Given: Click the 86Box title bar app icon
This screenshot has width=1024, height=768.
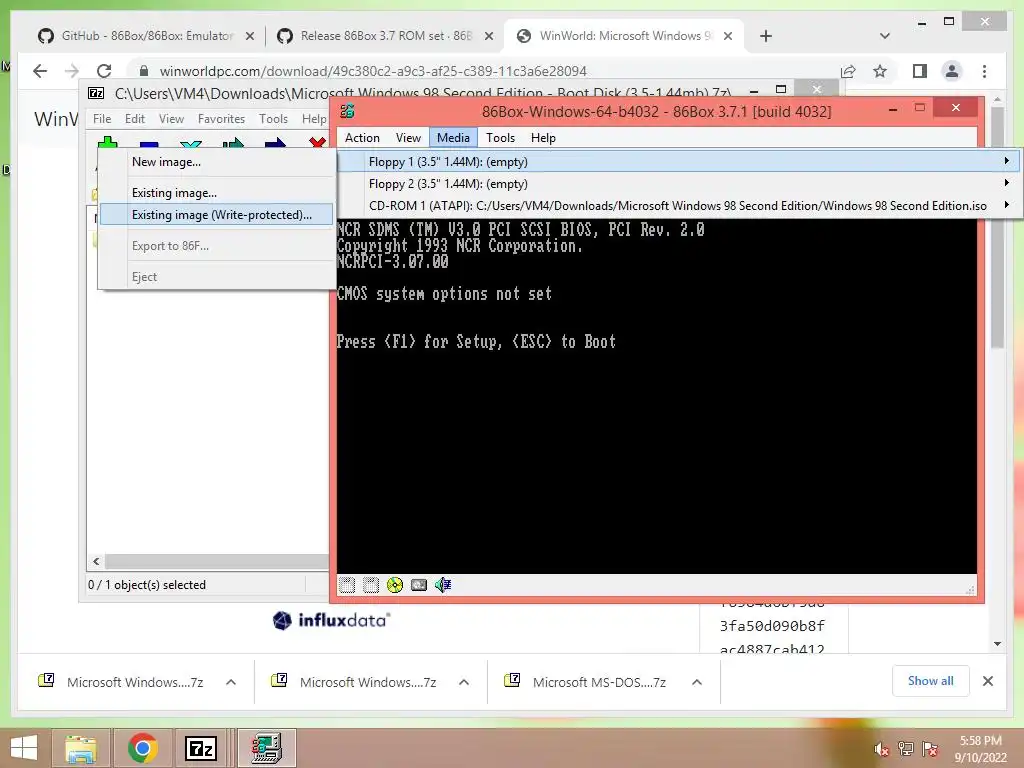Looking at the screenshot, I should 347,111.
